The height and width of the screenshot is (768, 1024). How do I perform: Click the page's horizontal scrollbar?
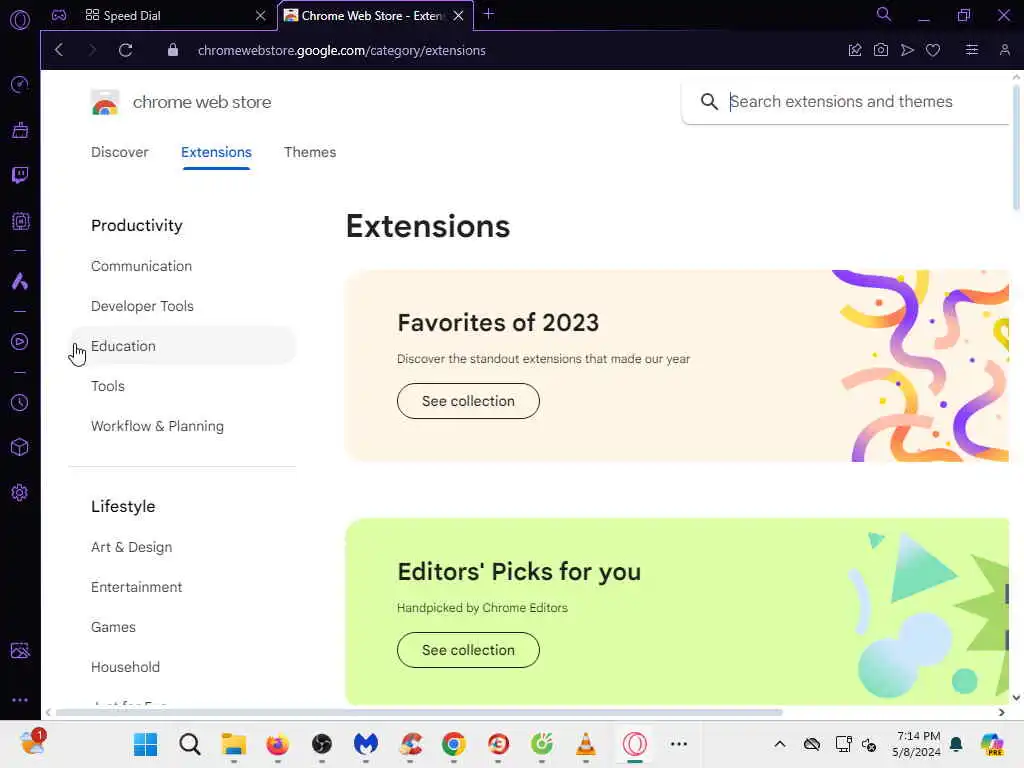[419, 712]
